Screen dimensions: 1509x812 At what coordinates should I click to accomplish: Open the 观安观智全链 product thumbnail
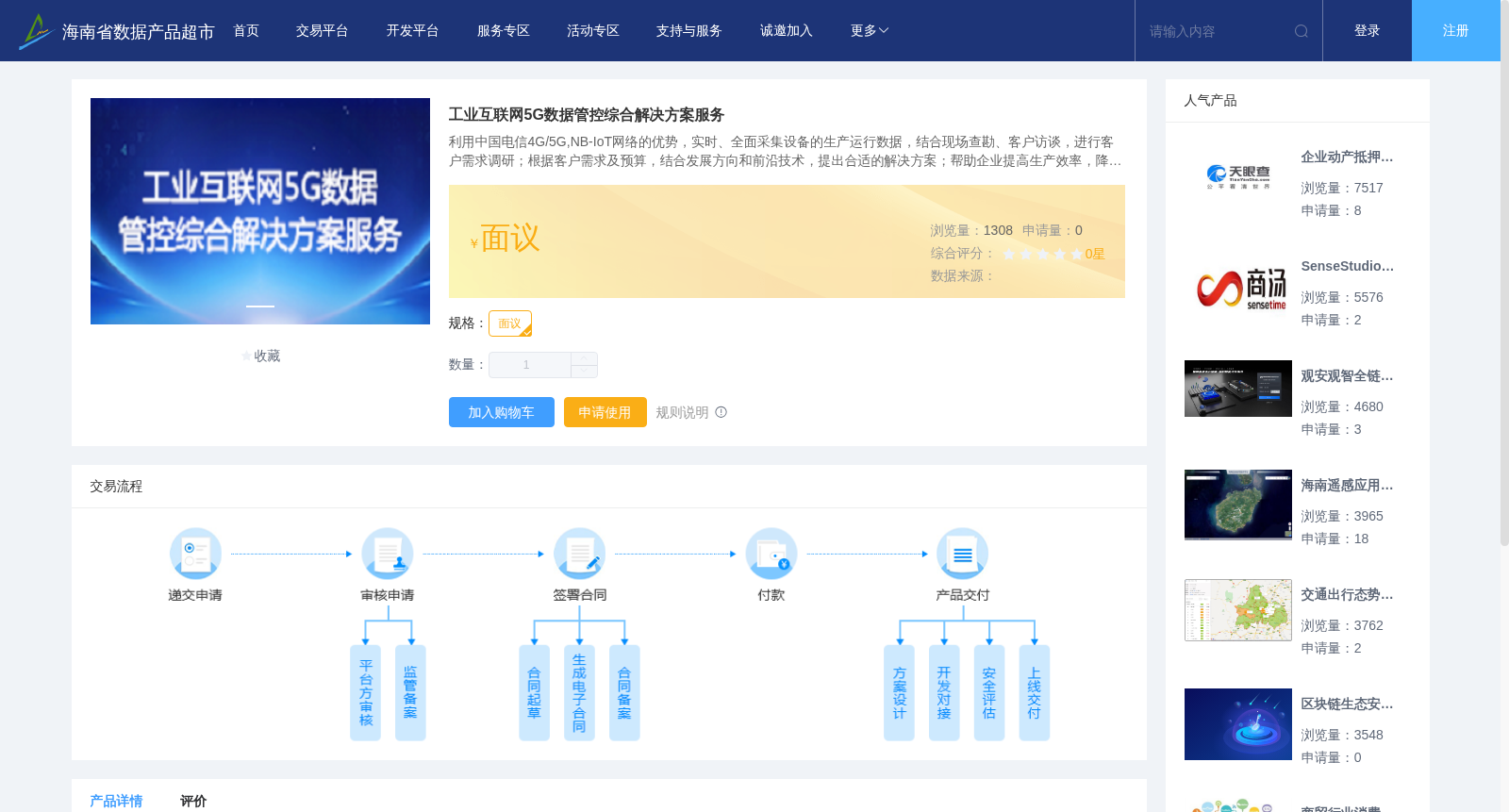point(1238,389)
